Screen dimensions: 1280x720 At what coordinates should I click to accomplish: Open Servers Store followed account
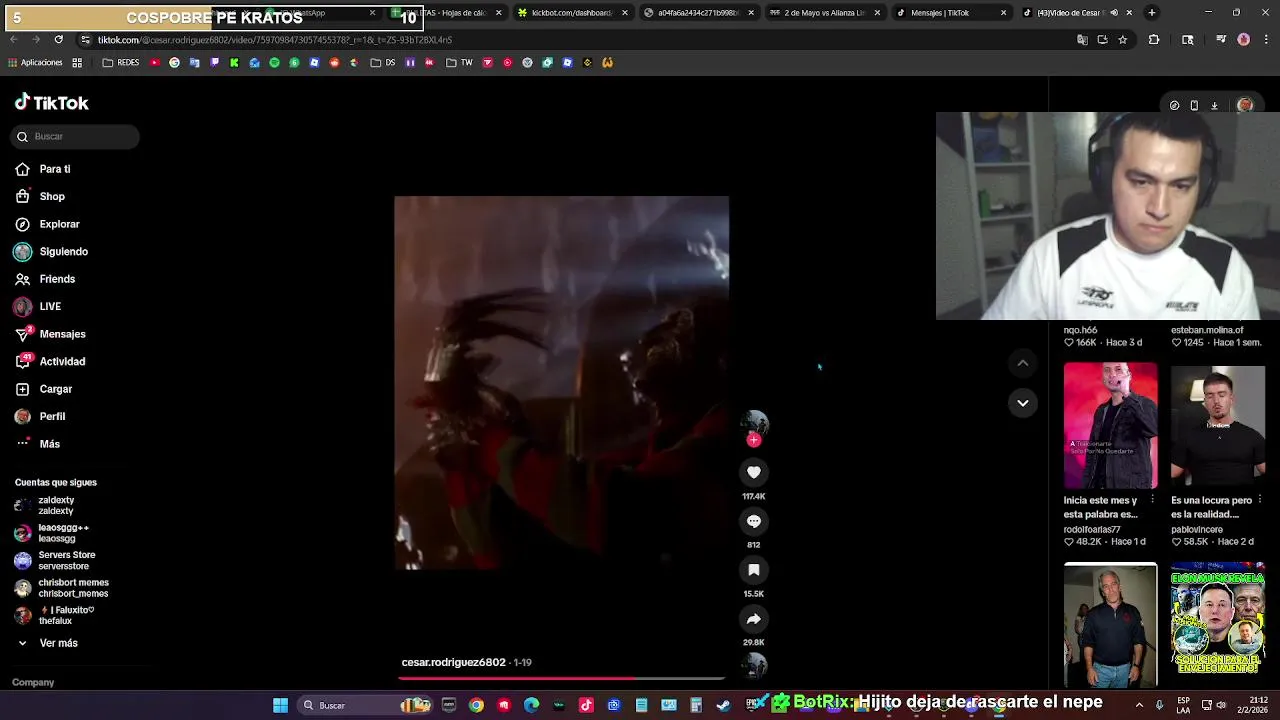[55, 560]
